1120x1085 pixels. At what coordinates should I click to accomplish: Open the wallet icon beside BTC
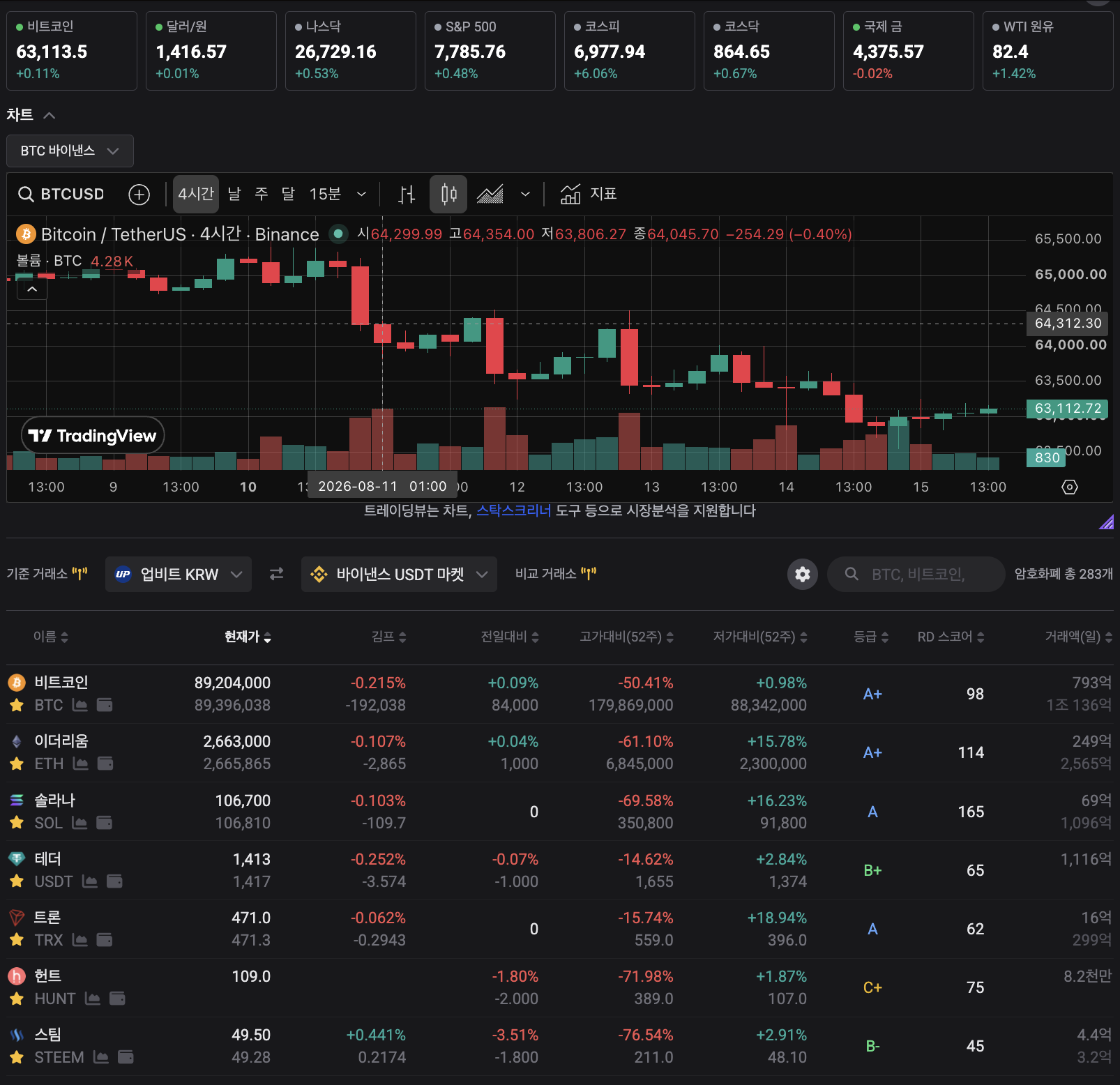(105, 705)
